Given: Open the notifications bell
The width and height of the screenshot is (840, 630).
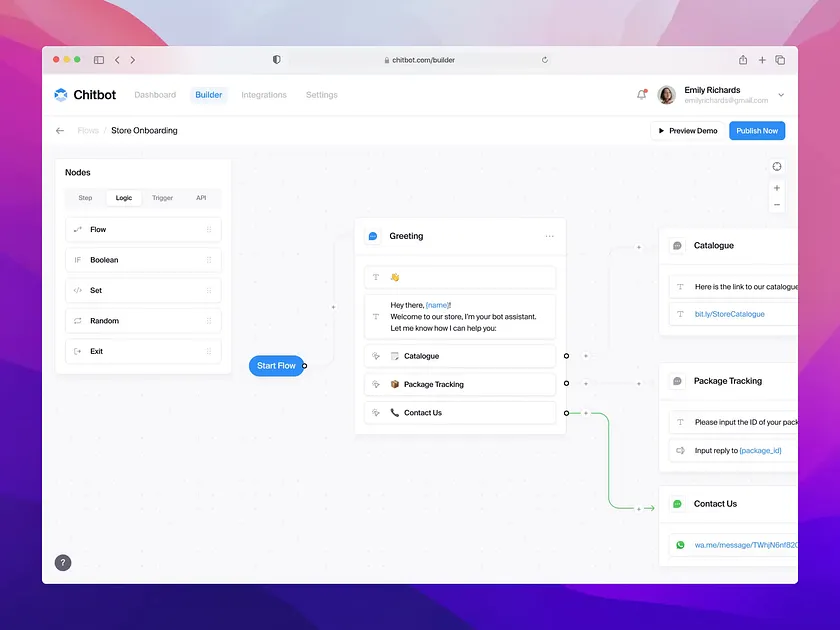Looking at the screenshot, I should [641, 93].
